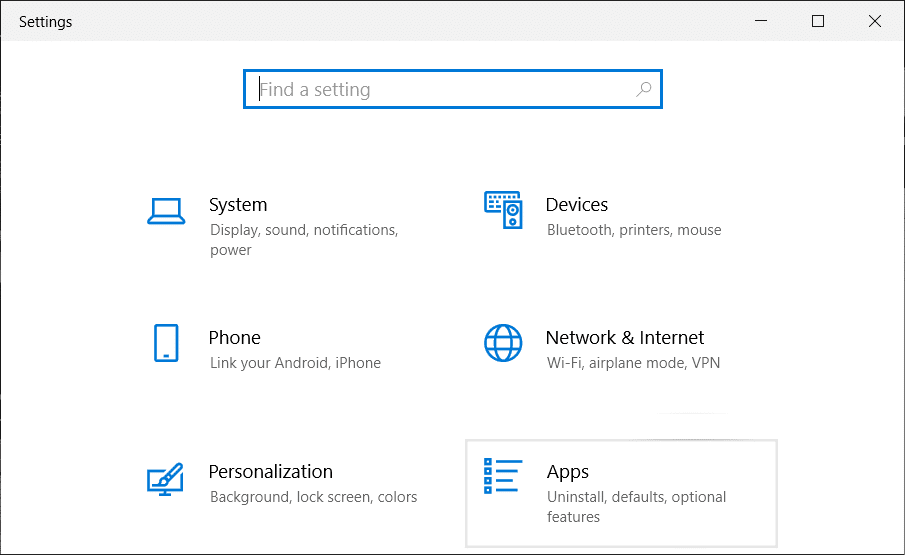Click the Phone icon

(x=166, y=343)
